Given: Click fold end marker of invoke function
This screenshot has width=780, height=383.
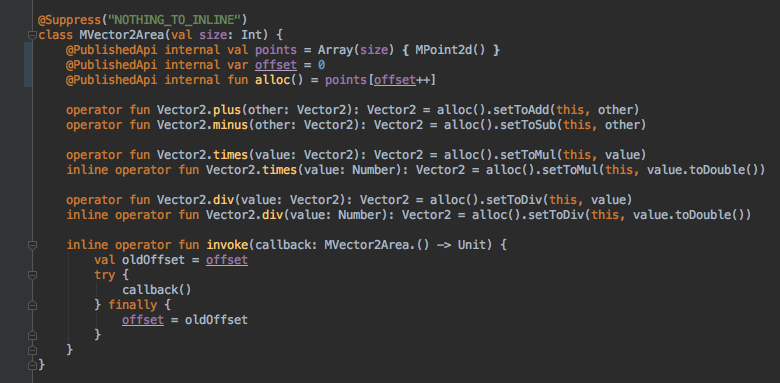Looking at the screenshot, I should click(x=32, y=350).
